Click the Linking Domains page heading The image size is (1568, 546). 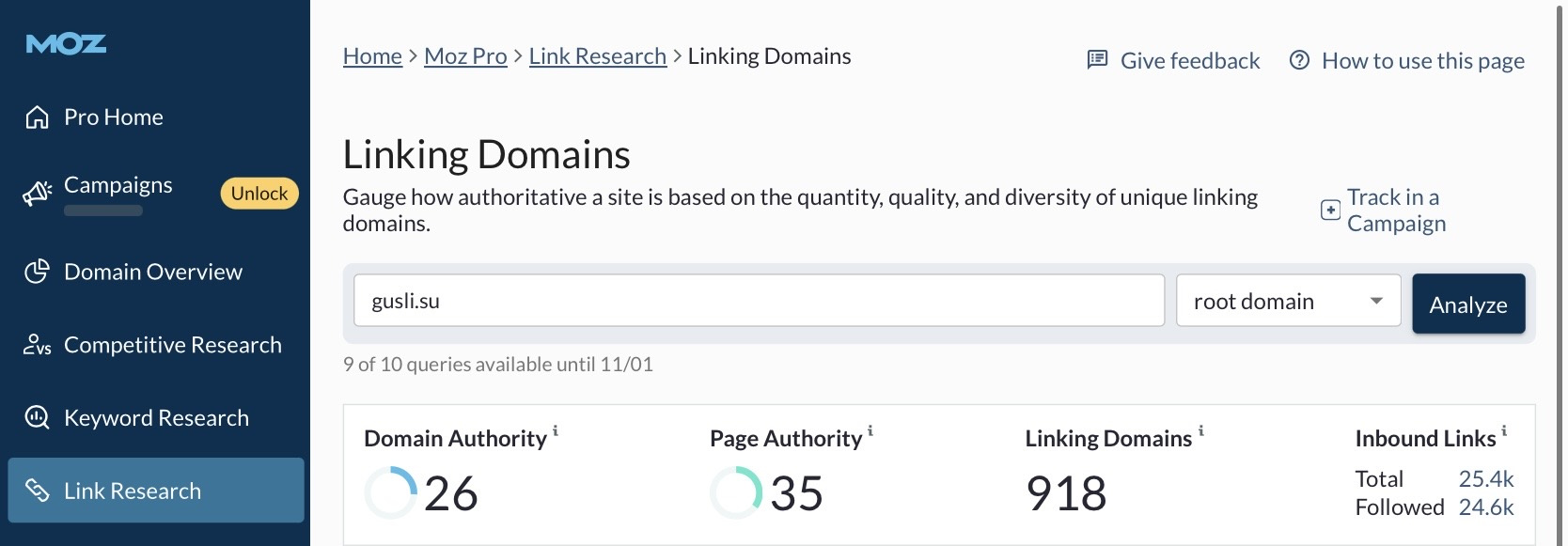[x=487, y=154]
